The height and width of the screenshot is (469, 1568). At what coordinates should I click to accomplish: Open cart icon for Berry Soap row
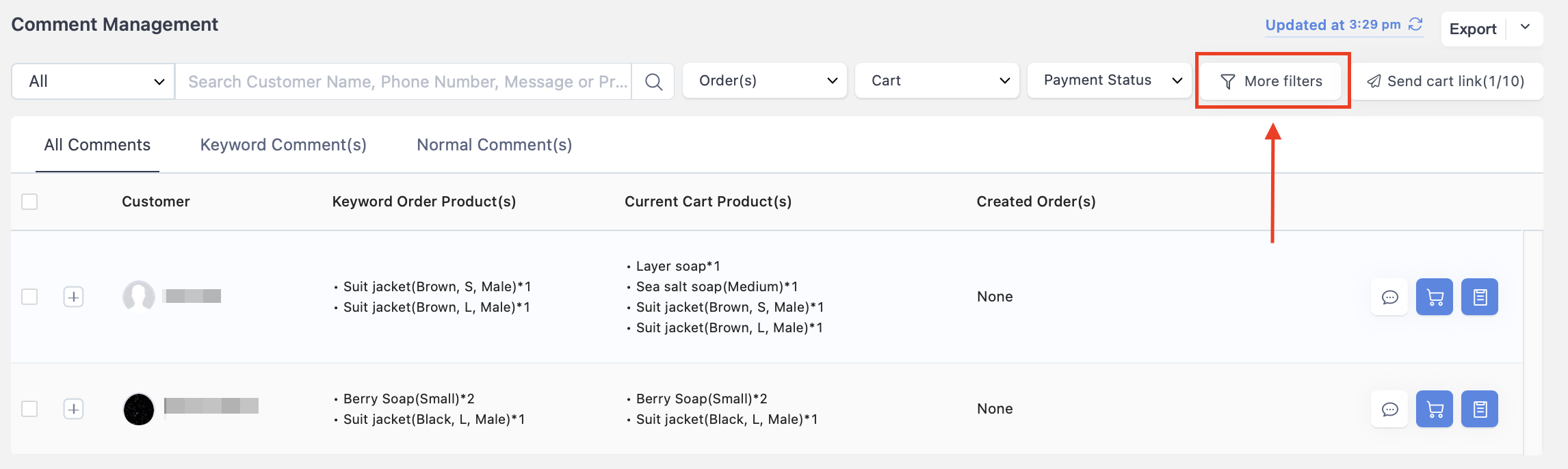(1435, 409)
